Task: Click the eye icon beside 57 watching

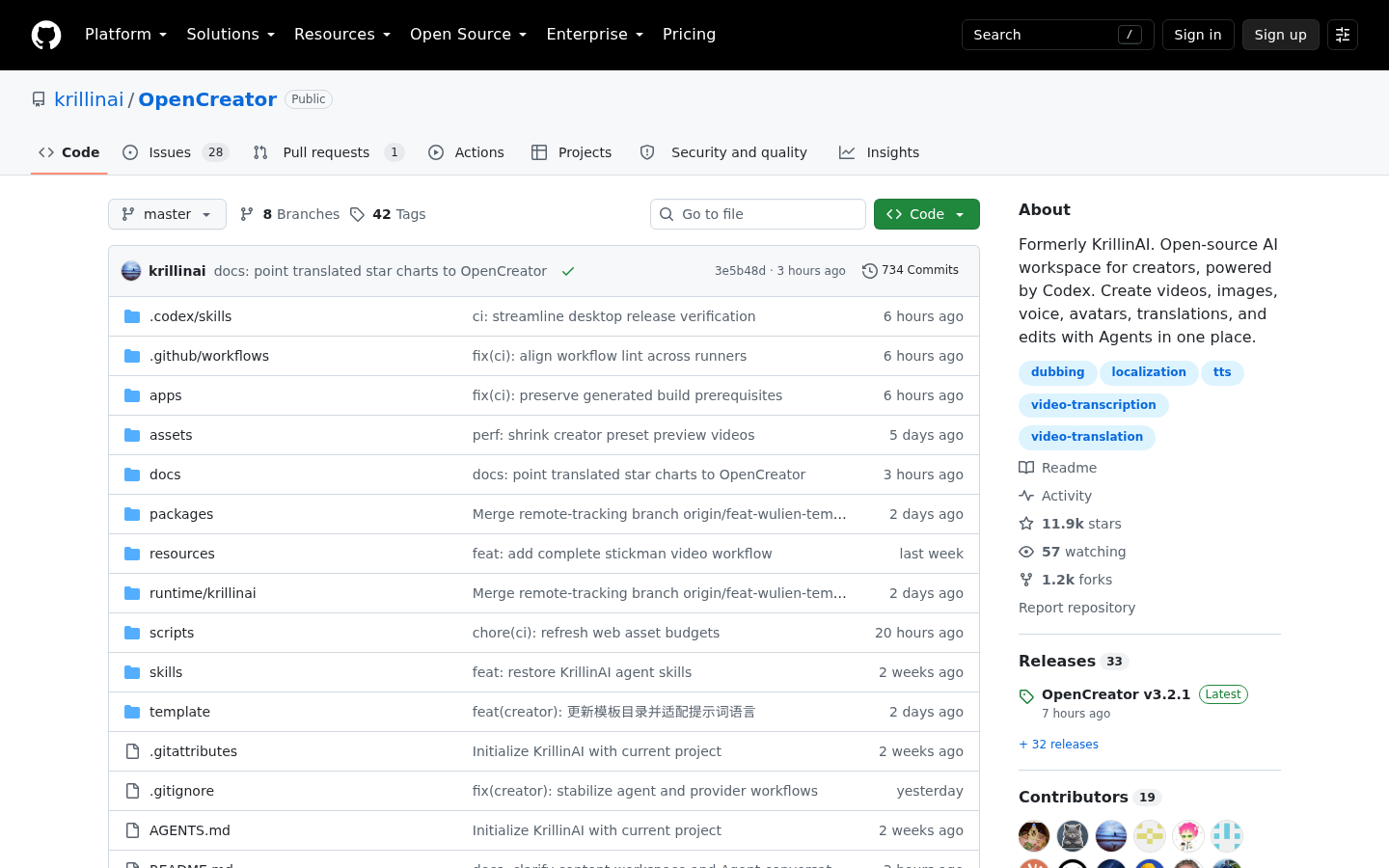Action: (x=1026, y=552)
